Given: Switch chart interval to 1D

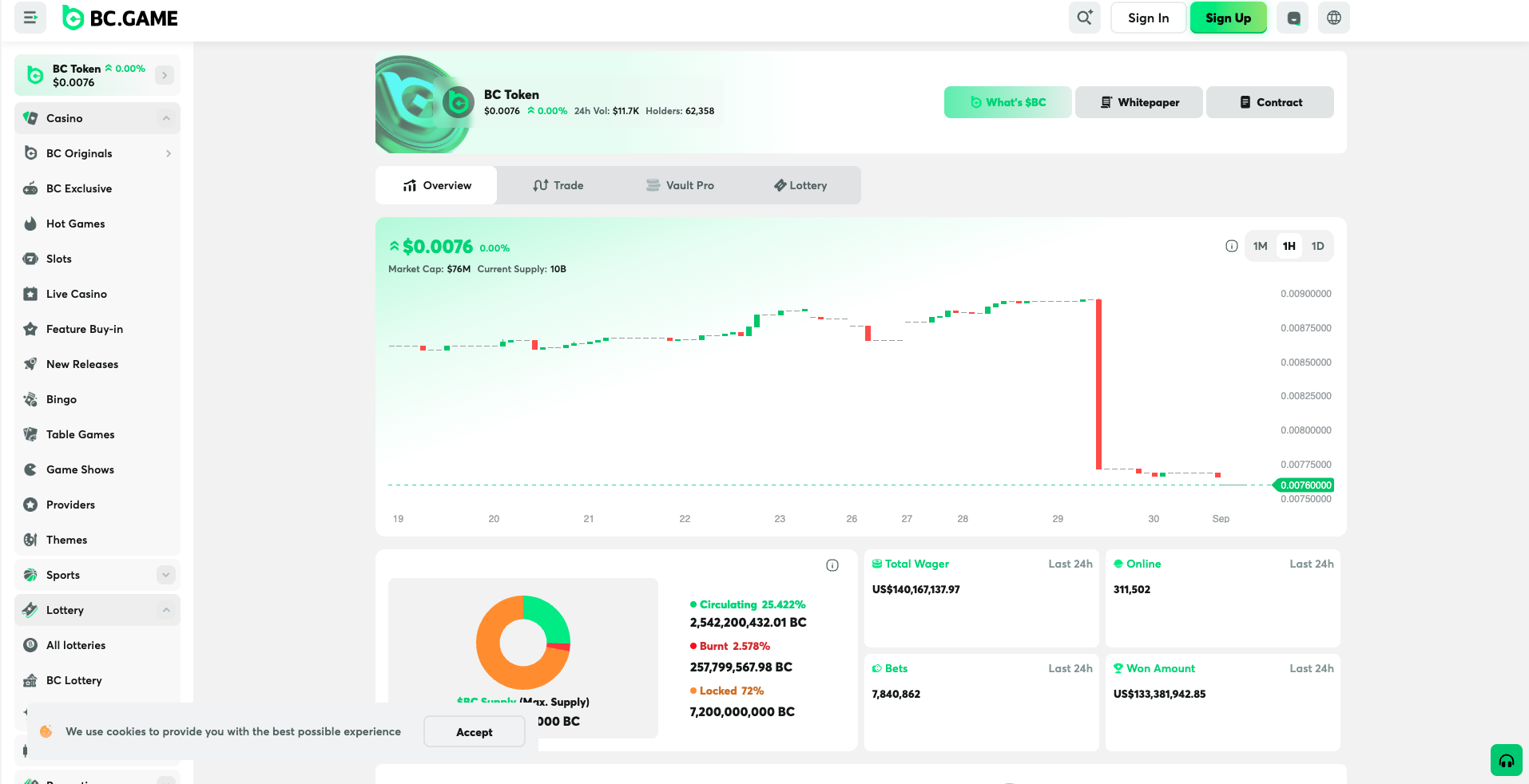Looking at the screenshot, I should (x=1318, y=246).
